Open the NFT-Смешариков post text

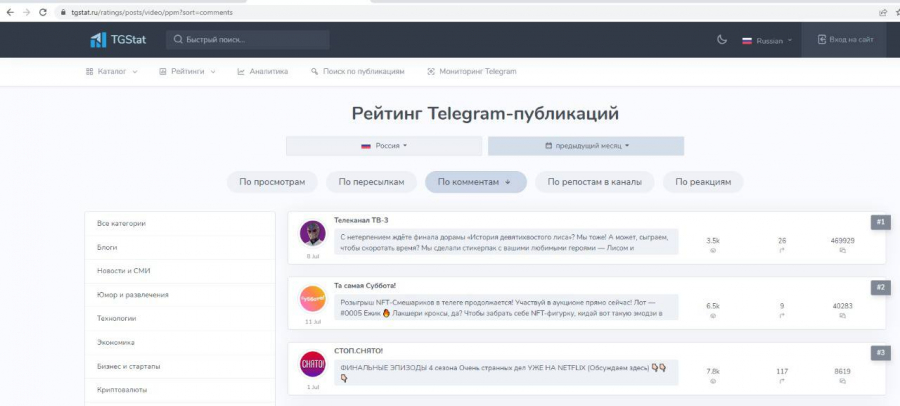tap(506, 307)
